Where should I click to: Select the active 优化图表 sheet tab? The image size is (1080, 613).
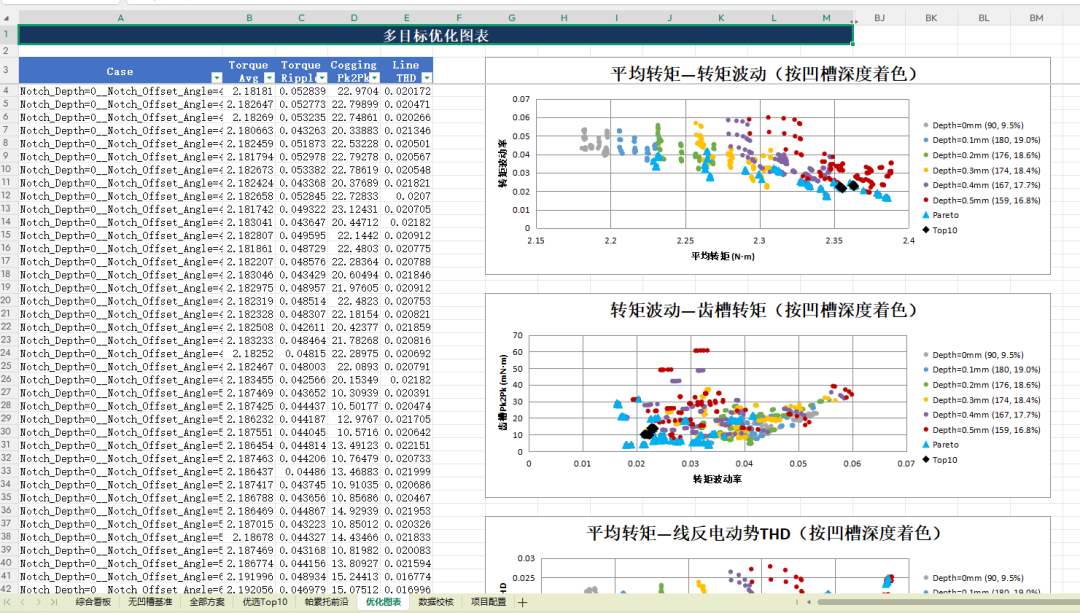(383, 602)
